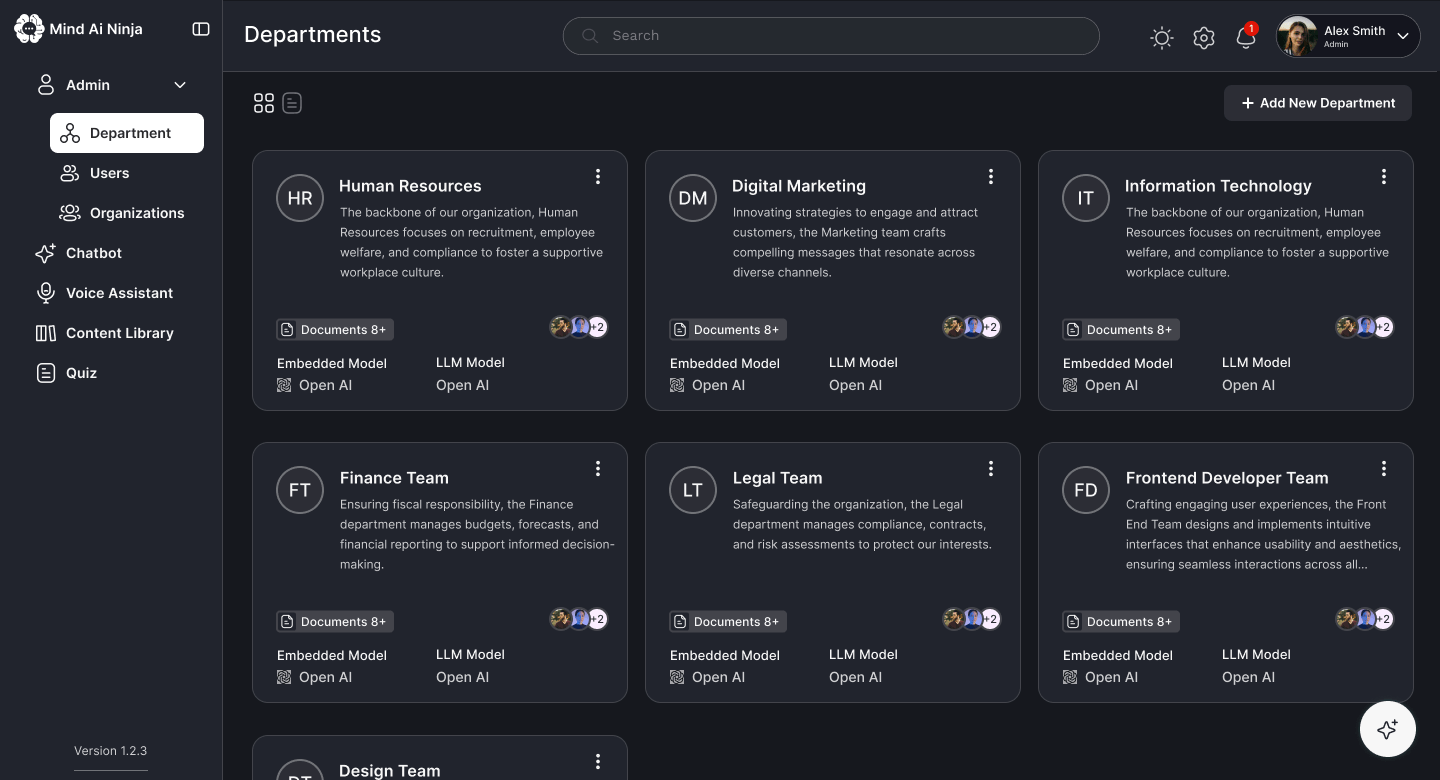Expand Alex Smith profile dropdown
This screenshot has width=1440, height=780.
coord(1403,36)
